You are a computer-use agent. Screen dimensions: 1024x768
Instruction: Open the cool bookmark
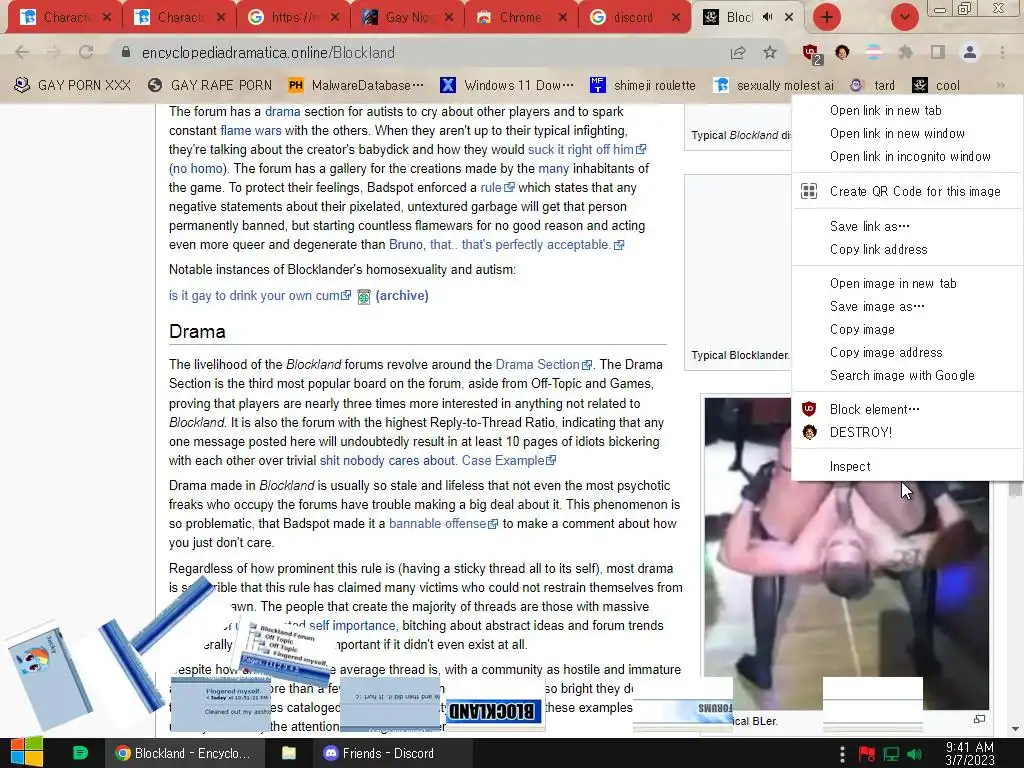(936, 85)
